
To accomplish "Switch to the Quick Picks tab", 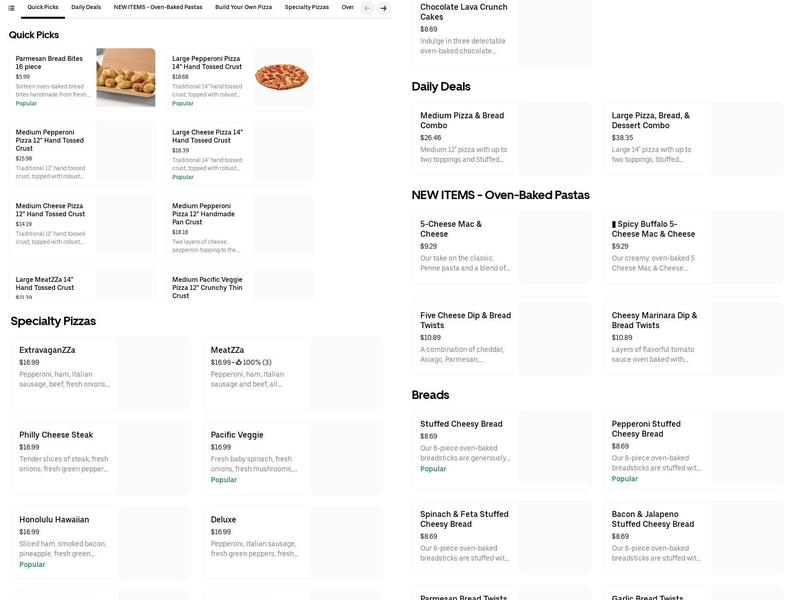I will (41, 7).
